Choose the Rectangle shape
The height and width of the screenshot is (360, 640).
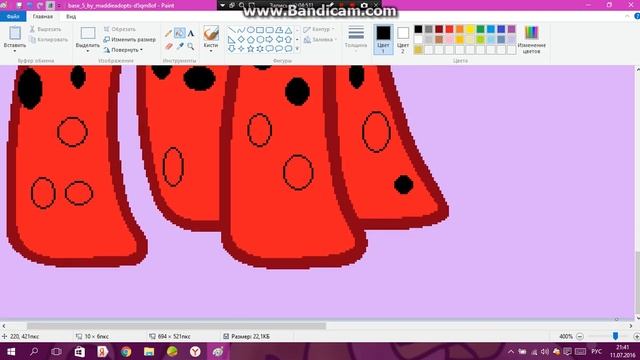point(260,30)
